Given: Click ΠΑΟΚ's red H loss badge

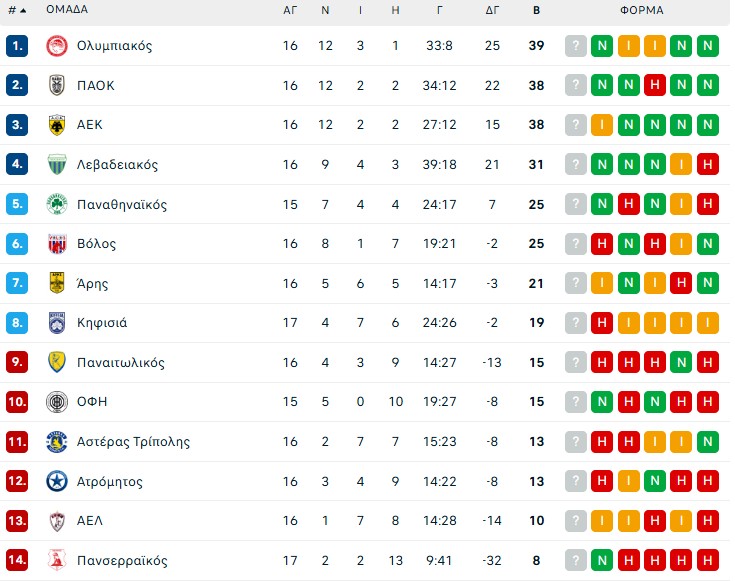Looking at the screenshot, I should coord(655,86).
